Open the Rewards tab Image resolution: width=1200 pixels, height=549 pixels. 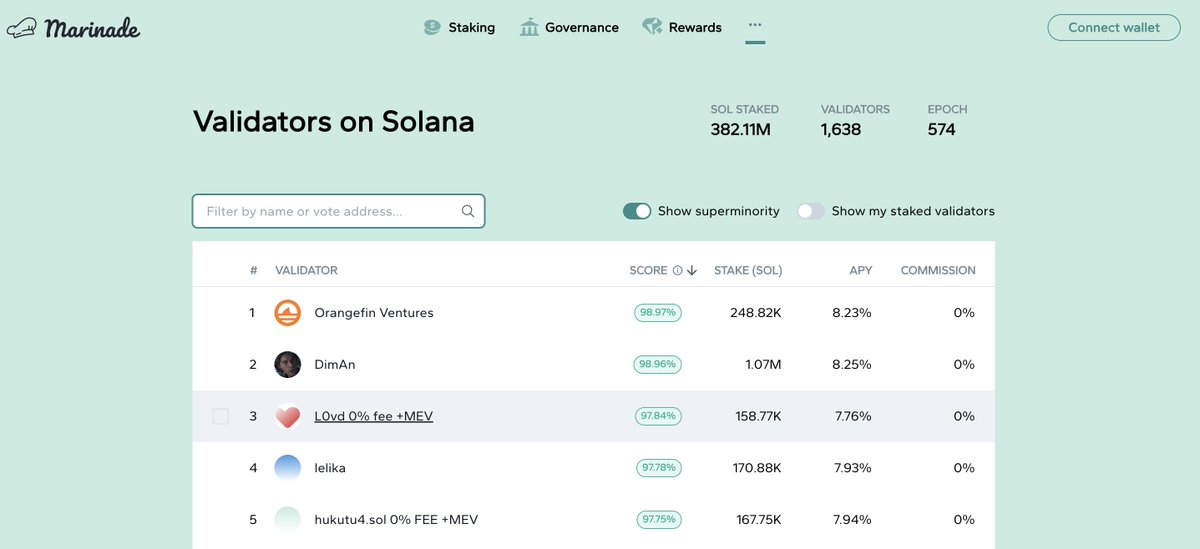click(682, 27)
